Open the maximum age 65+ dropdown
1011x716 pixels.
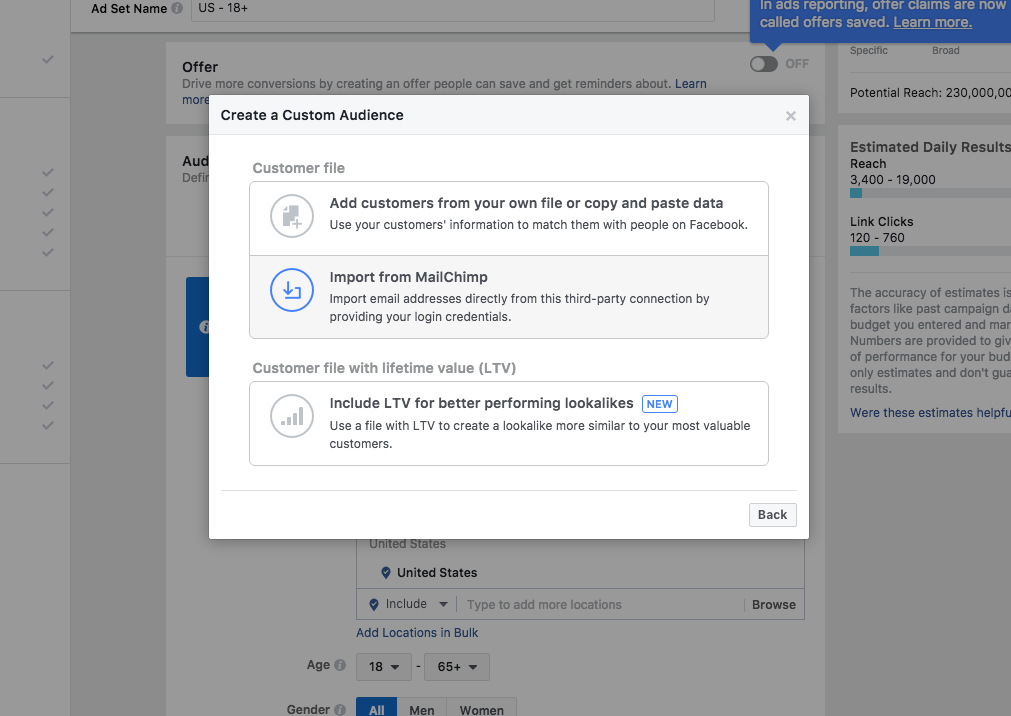pyautogui.click(x=456, y=667)
